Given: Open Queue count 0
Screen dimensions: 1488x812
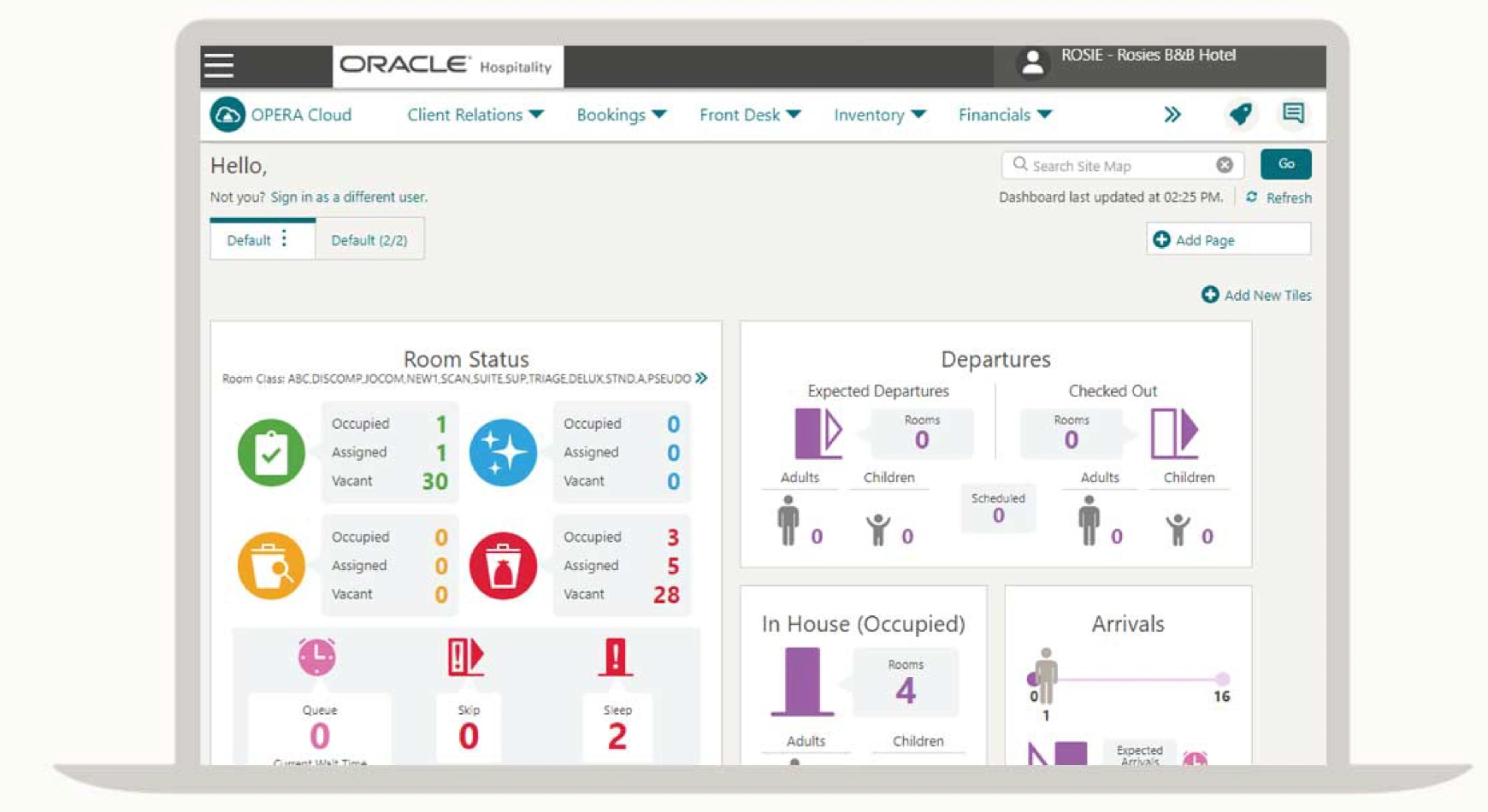Looking at the screenshot, I should pyautogui.click(x=319, y=735).
